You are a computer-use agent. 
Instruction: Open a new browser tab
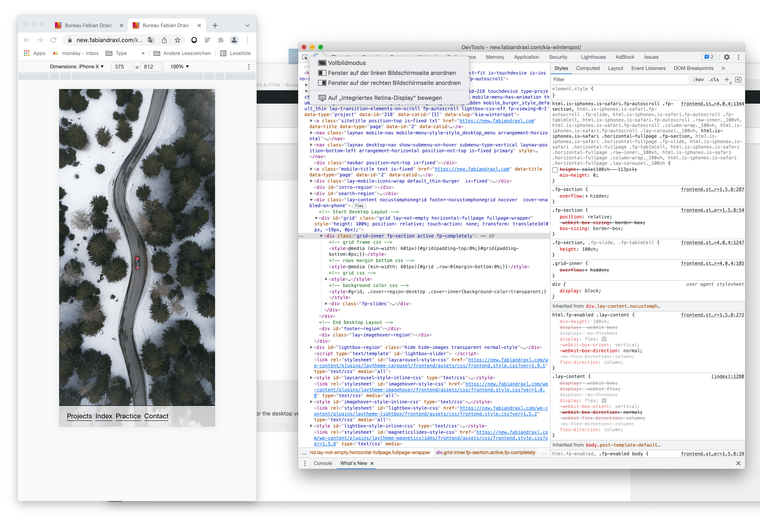pyautogui.click(x=214, y=25)
